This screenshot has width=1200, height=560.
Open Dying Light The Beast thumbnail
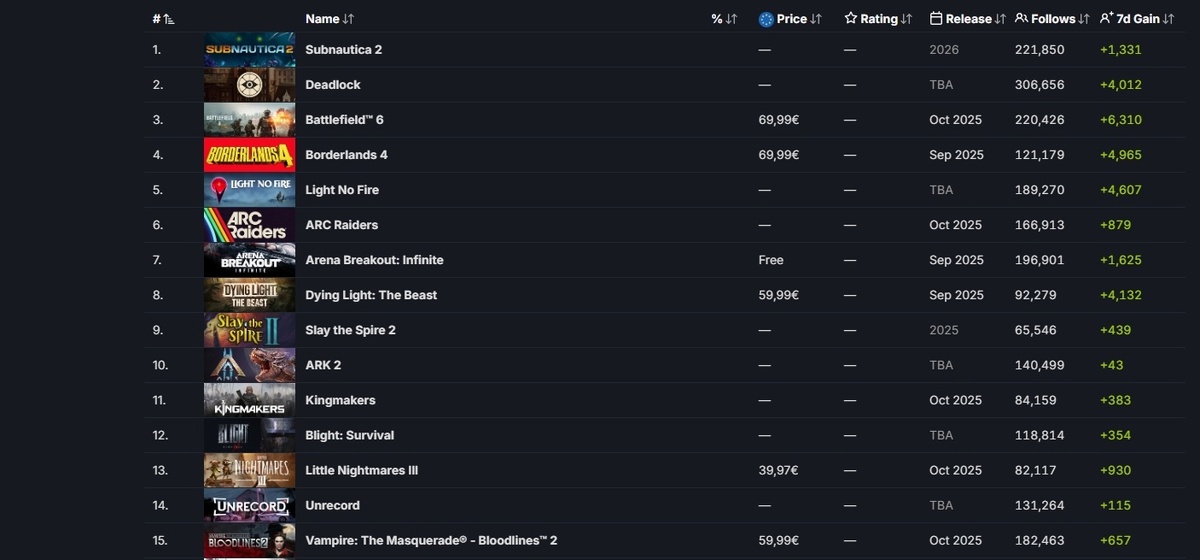pos(249,294)
